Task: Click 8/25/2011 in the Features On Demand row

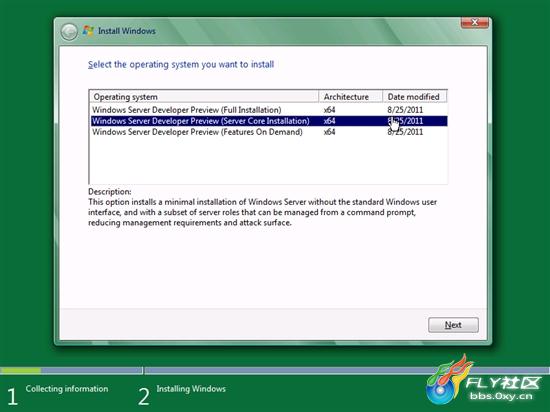Action: click(405, 132)
